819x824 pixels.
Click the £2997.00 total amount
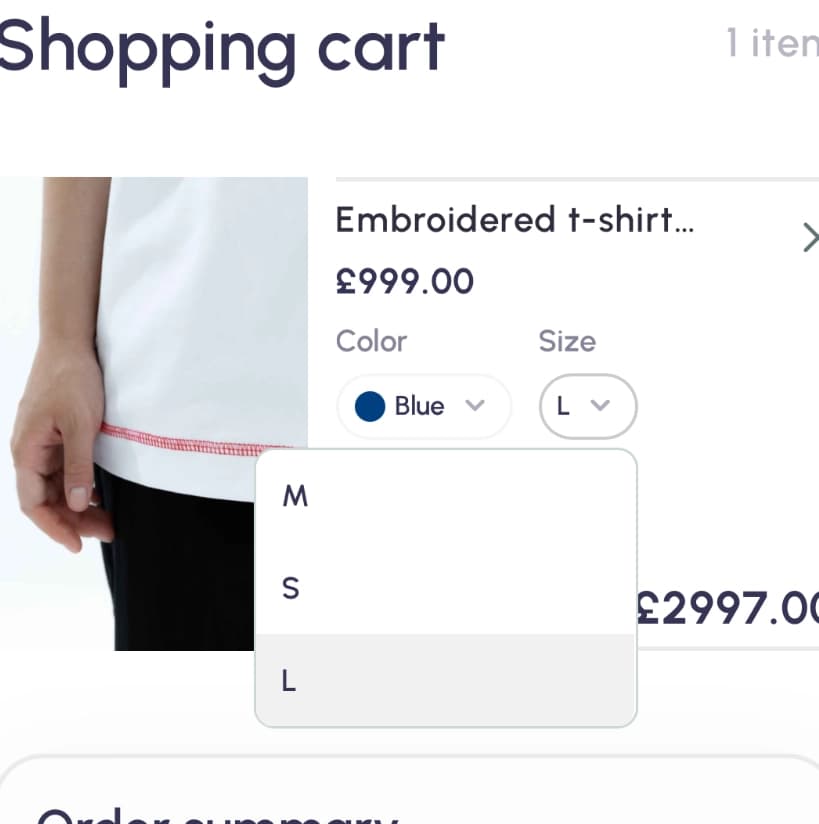point(728,607)
